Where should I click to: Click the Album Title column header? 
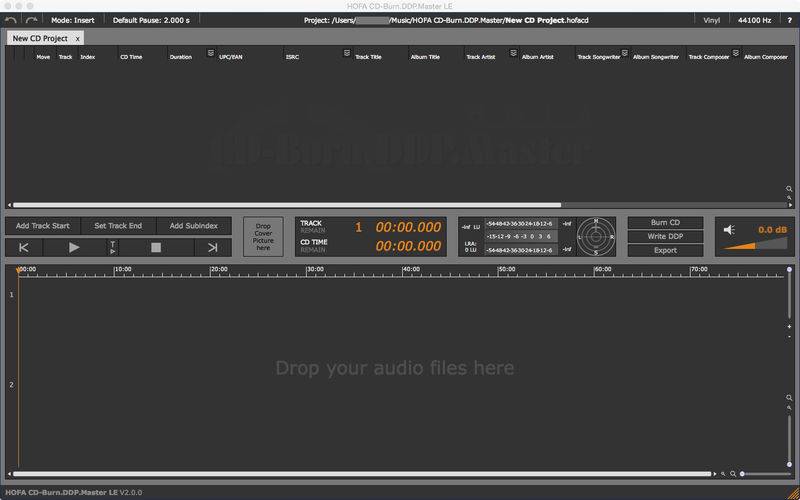(x=425, y=57)
